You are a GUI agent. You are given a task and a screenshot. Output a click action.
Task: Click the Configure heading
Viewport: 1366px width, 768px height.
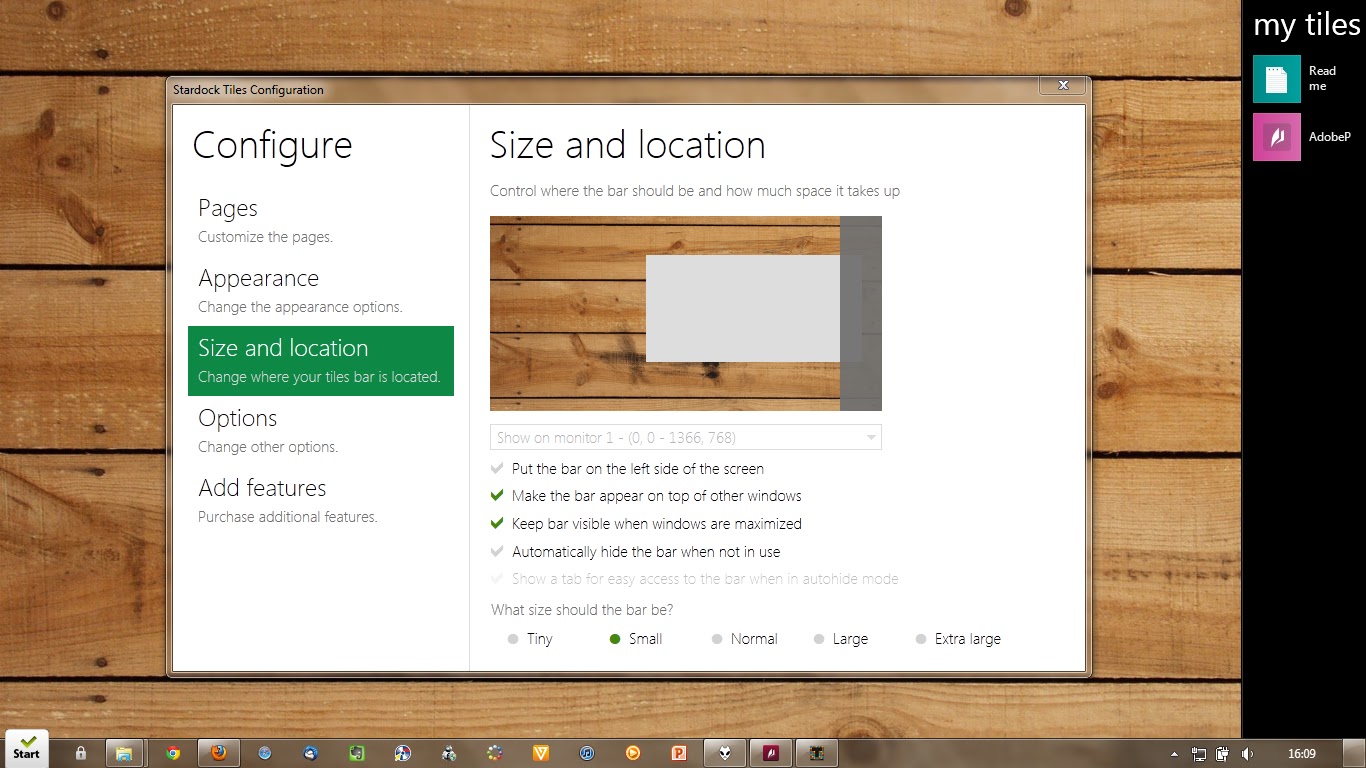[272, 146]
